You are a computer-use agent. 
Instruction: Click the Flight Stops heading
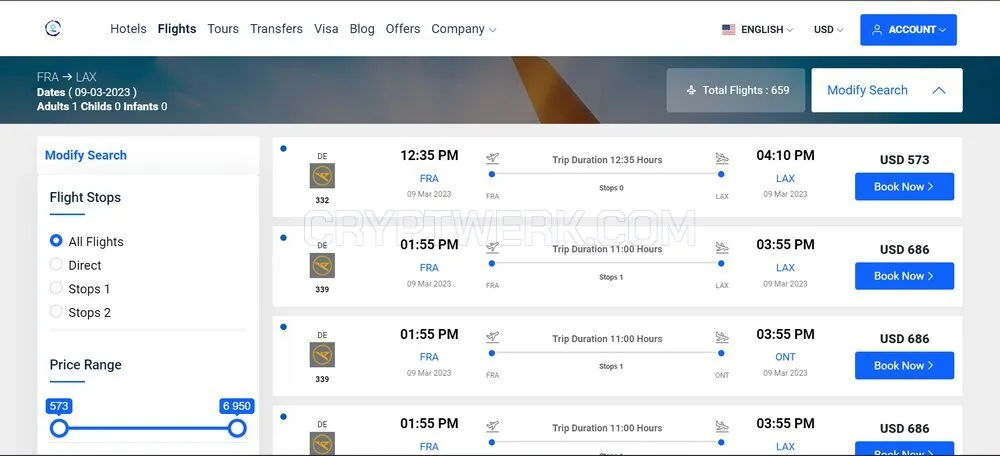85,197
